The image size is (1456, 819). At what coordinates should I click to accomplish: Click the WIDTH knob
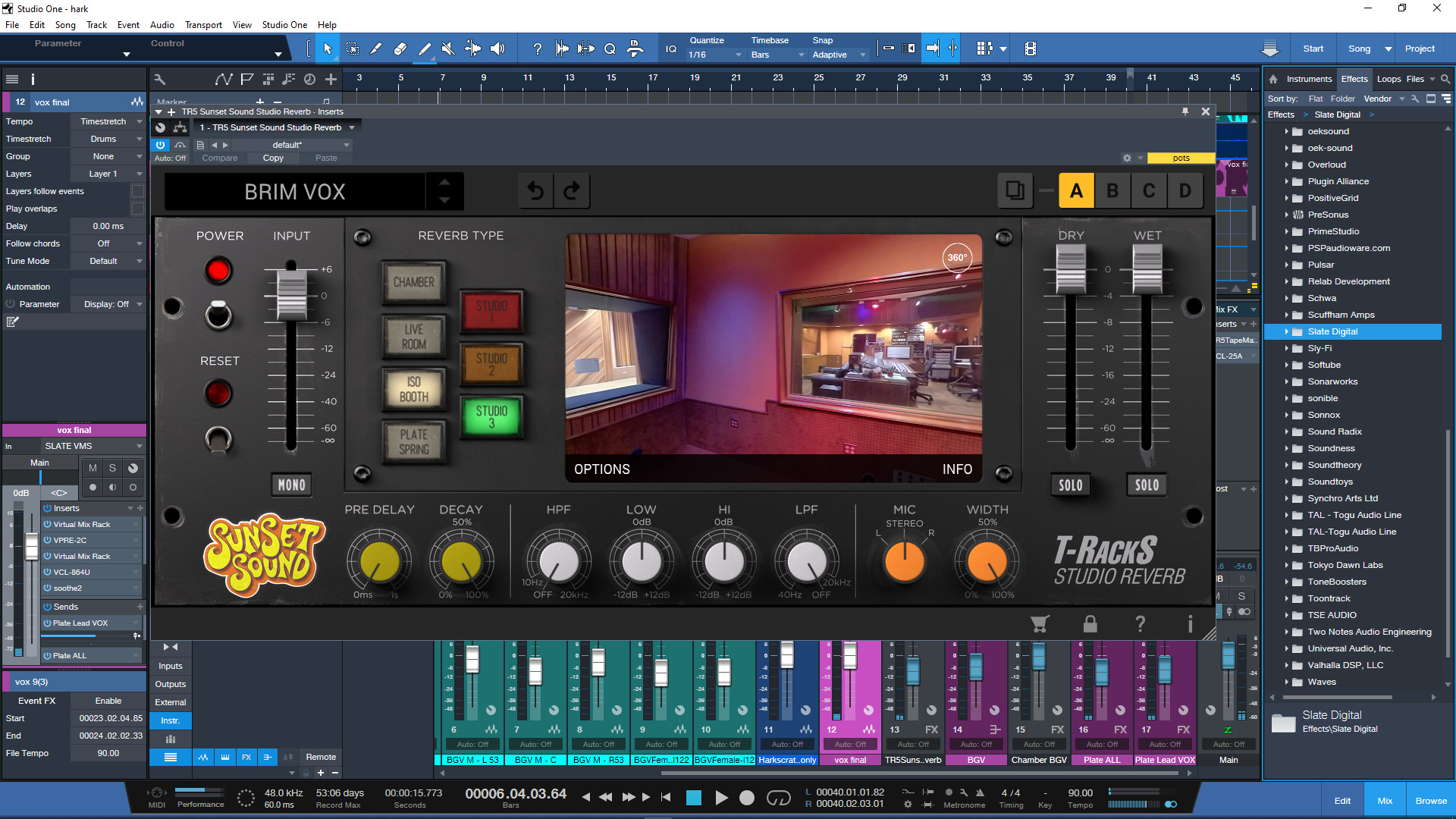pyautogui.click(x=987, y=562)
